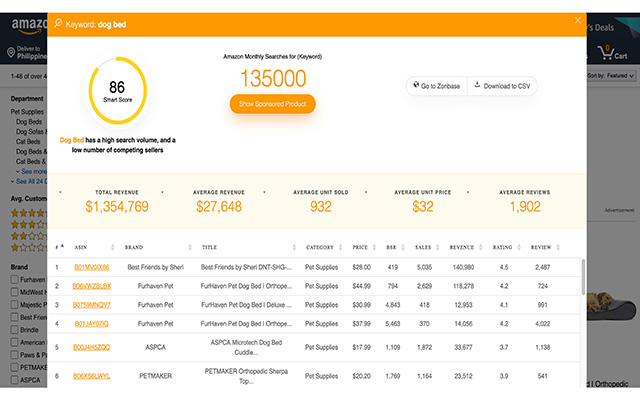The width and height of the screenshot is (640, 400).
Task: Click the search magnifier icon beside Keyword
Action: (x=58, y=23)
